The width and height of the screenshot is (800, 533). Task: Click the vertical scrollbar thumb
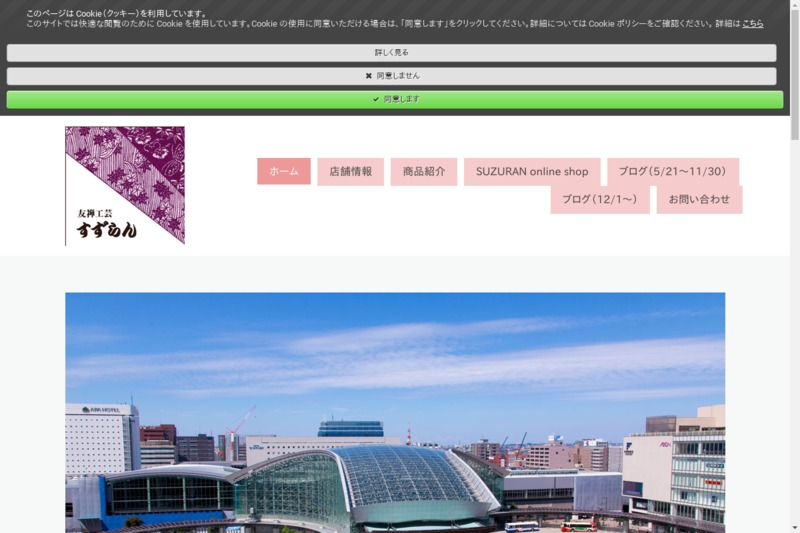(794, 75)
